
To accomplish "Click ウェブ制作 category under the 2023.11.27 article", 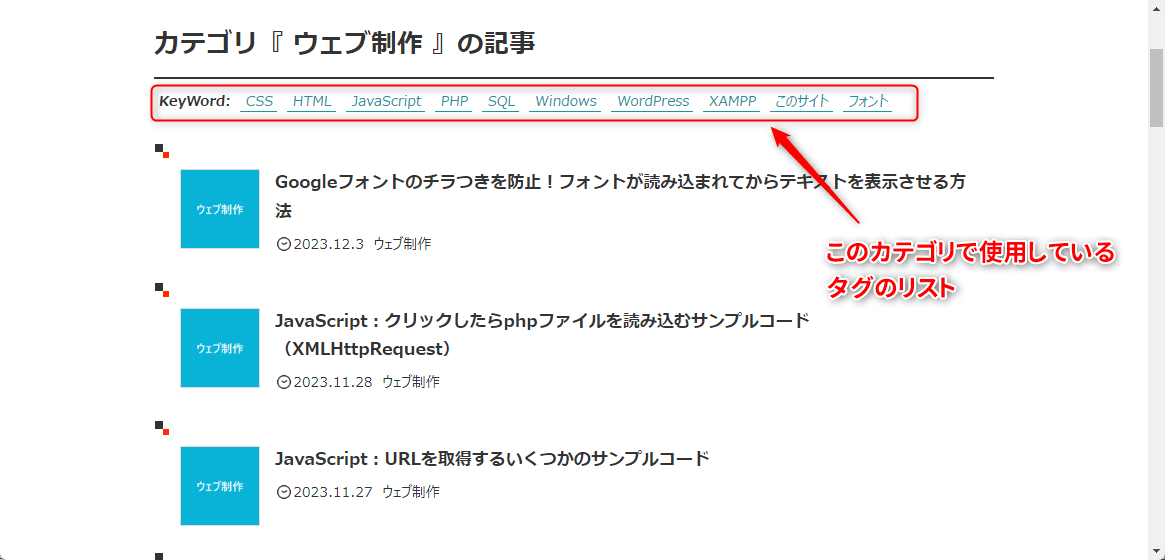I will click(x=410, y=492).
